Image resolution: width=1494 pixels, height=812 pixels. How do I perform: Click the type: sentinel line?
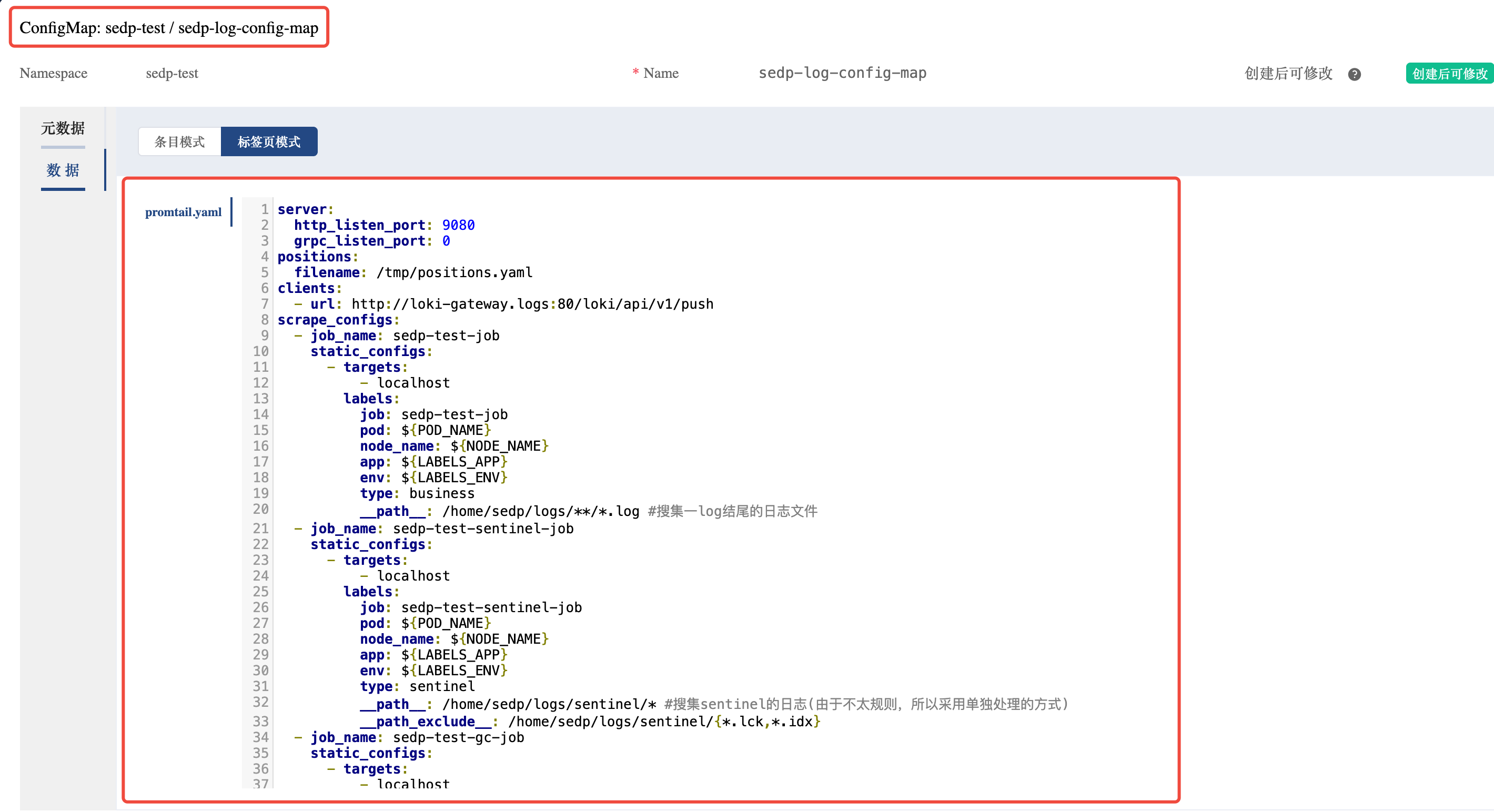417,687
